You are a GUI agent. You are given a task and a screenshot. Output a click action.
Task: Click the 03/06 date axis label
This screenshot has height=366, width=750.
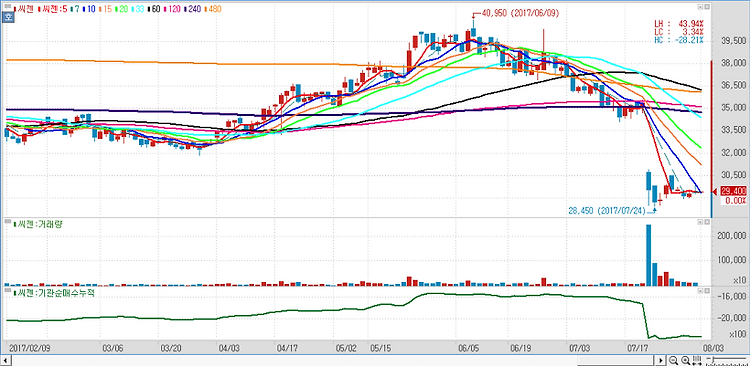coord(112,348)
